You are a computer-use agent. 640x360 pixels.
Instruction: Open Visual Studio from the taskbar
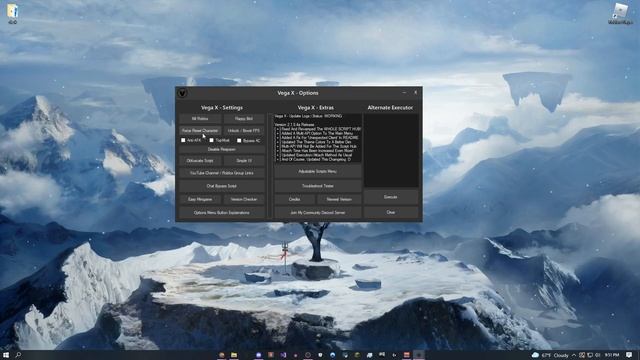[283, 355]
